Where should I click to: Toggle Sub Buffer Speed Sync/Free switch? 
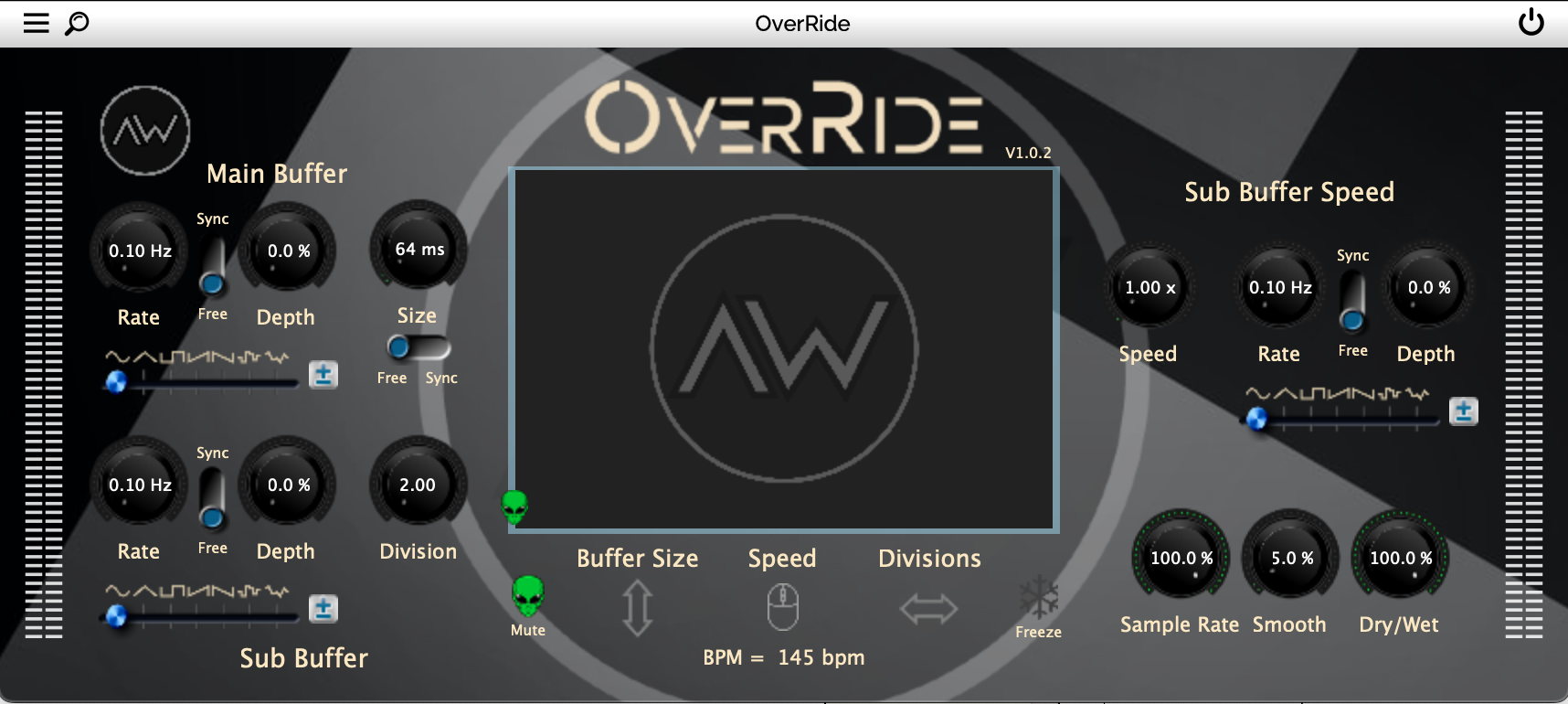pyautogui.click(x=1352, y=303)
